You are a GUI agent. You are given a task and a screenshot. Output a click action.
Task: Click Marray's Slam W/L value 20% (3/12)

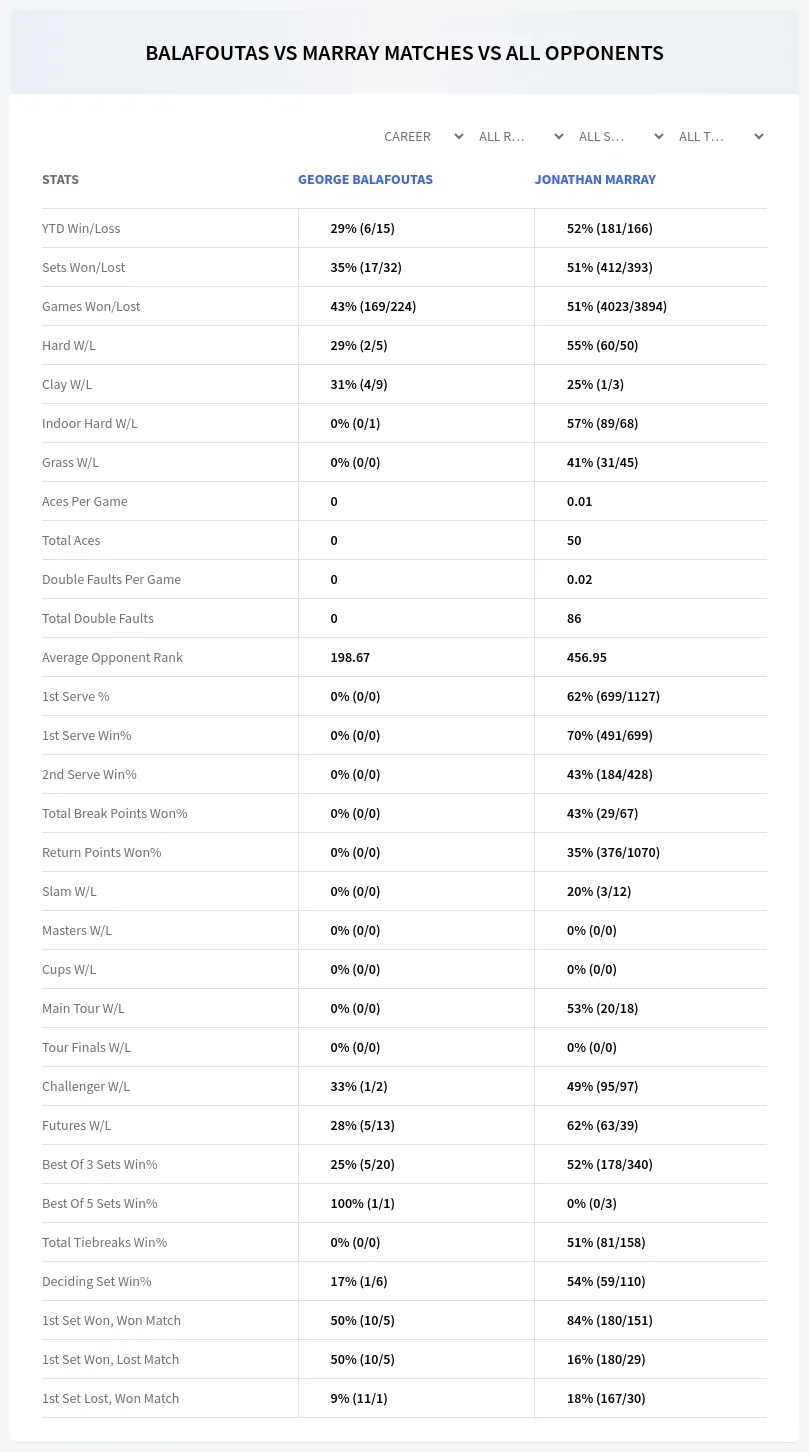tap(599, 891)
